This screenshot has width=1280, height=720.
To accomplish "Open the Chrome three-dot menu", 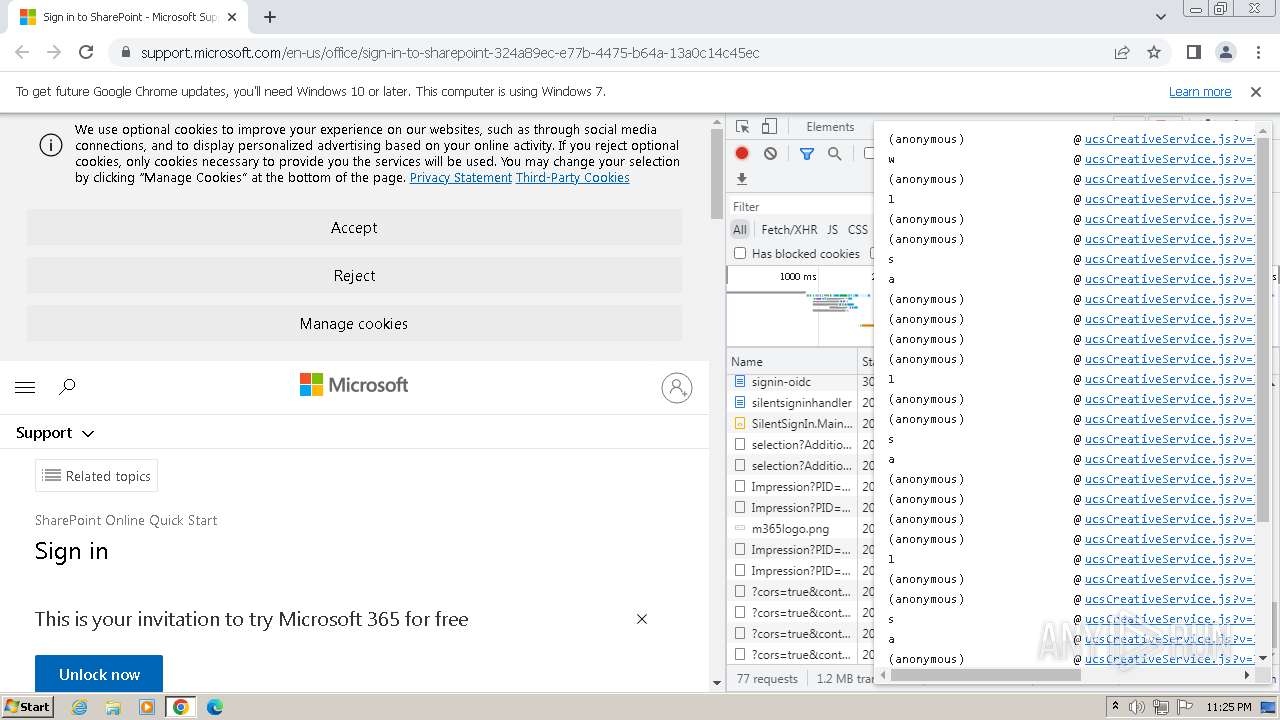I will tap(1257, 52).
